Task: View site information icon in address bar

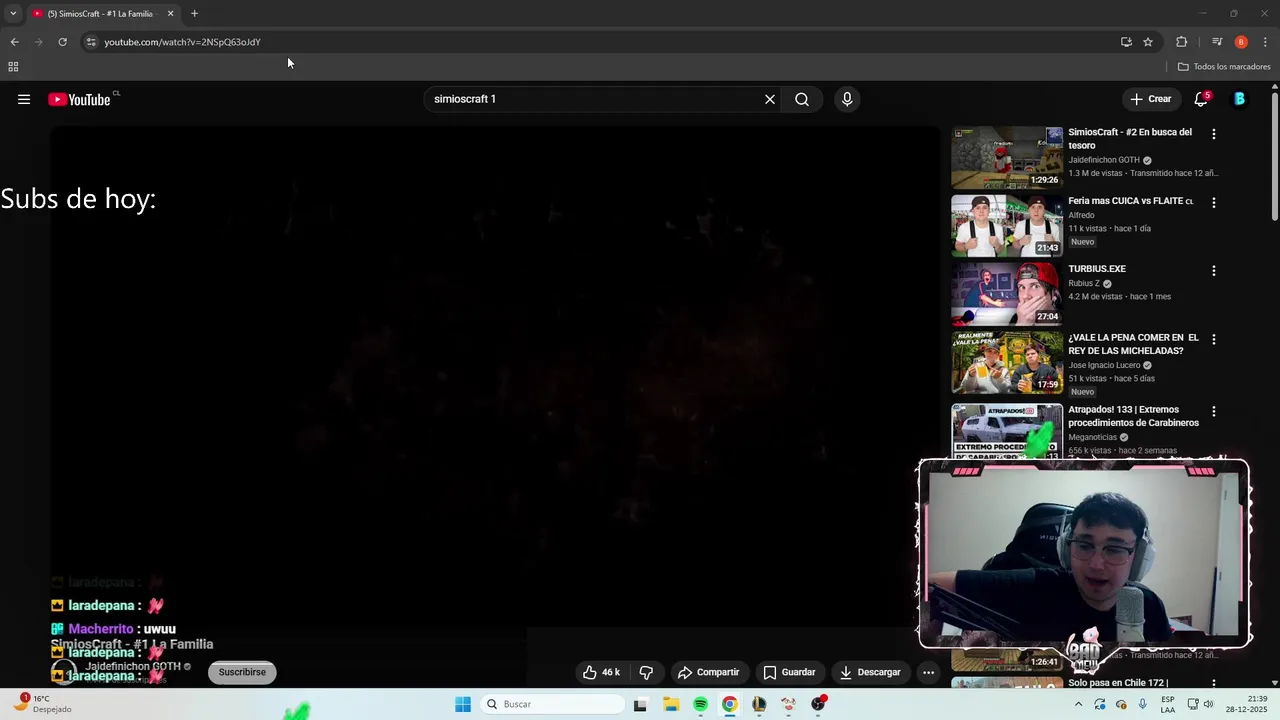Action: tap(91, 42)
